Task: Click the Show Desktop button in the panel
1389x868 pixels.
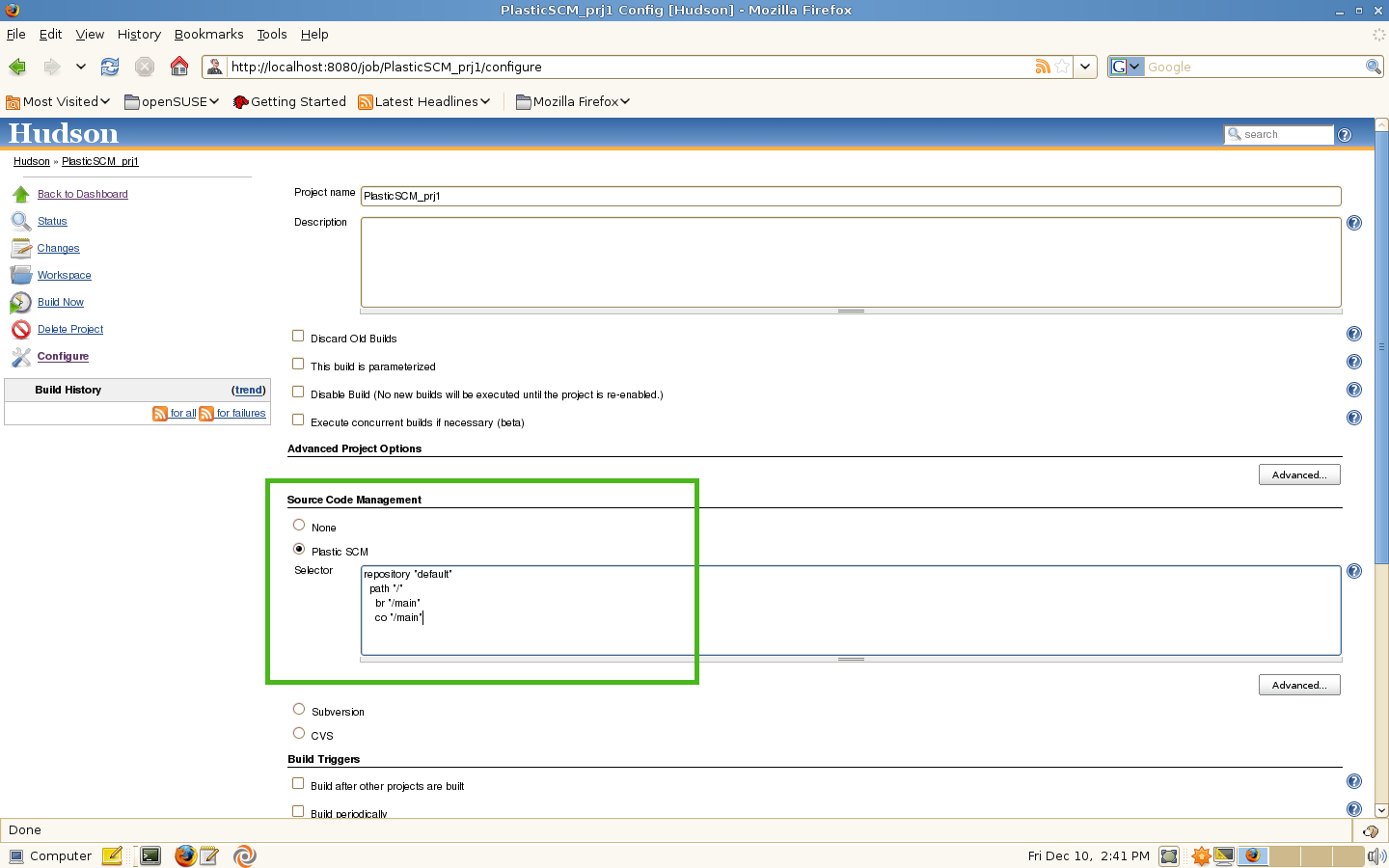Action: (x=1169, y=856)
